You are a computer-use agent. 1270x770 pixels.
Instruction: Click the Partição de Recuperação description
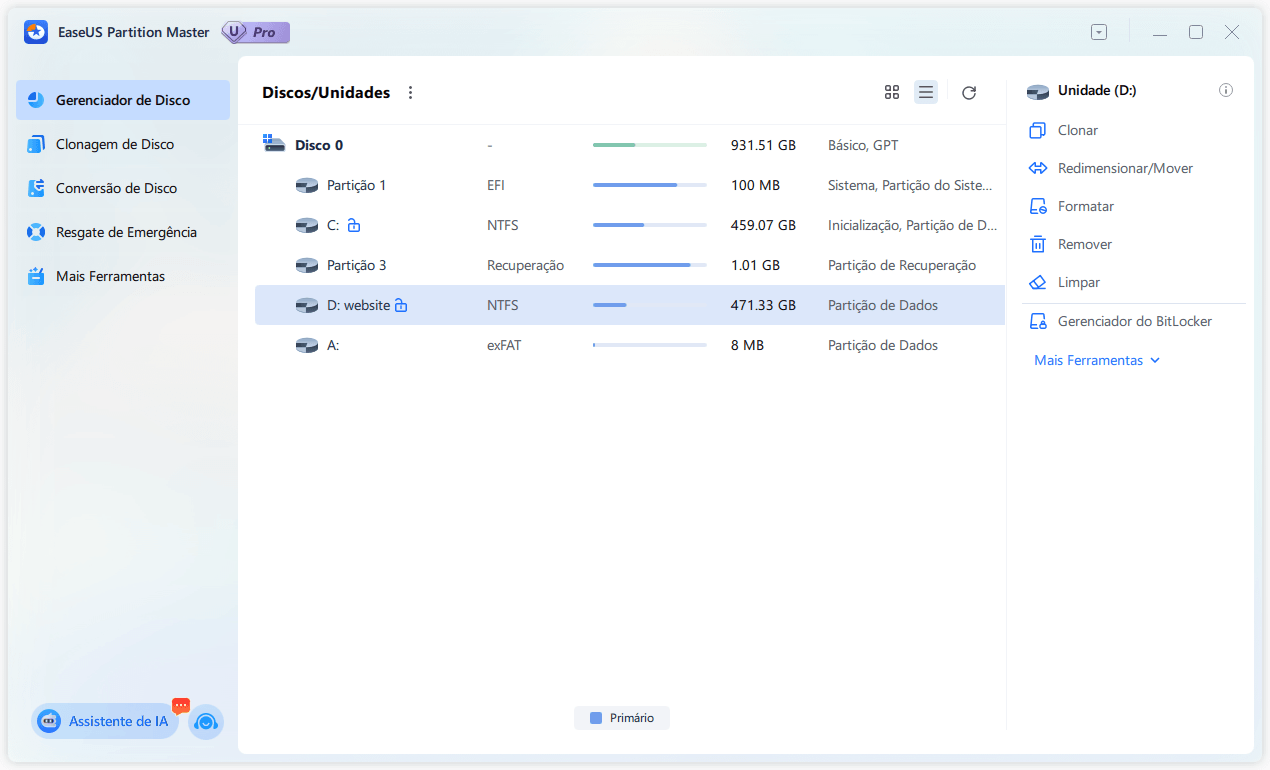(902, 265)
